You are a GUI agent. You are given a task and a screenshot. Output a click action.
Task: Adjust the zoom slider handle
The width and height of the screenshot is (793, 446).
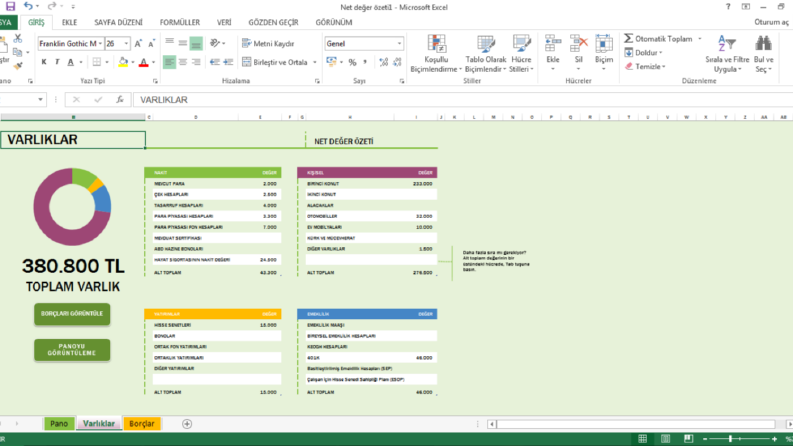(730, 439)
